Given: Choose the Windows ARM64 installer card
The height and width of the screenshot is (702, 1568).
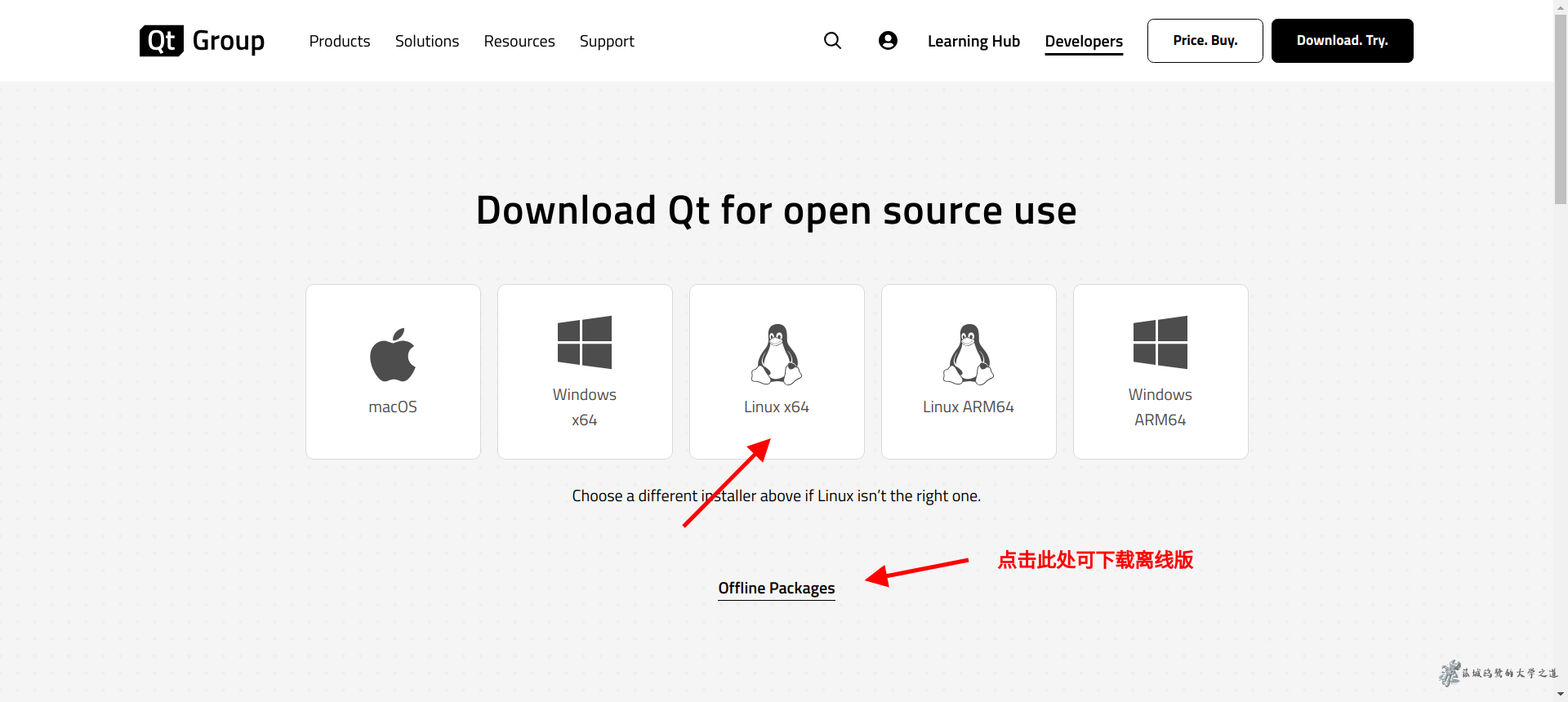Looking at the screenshot, I should click(x=1160, y=371).
